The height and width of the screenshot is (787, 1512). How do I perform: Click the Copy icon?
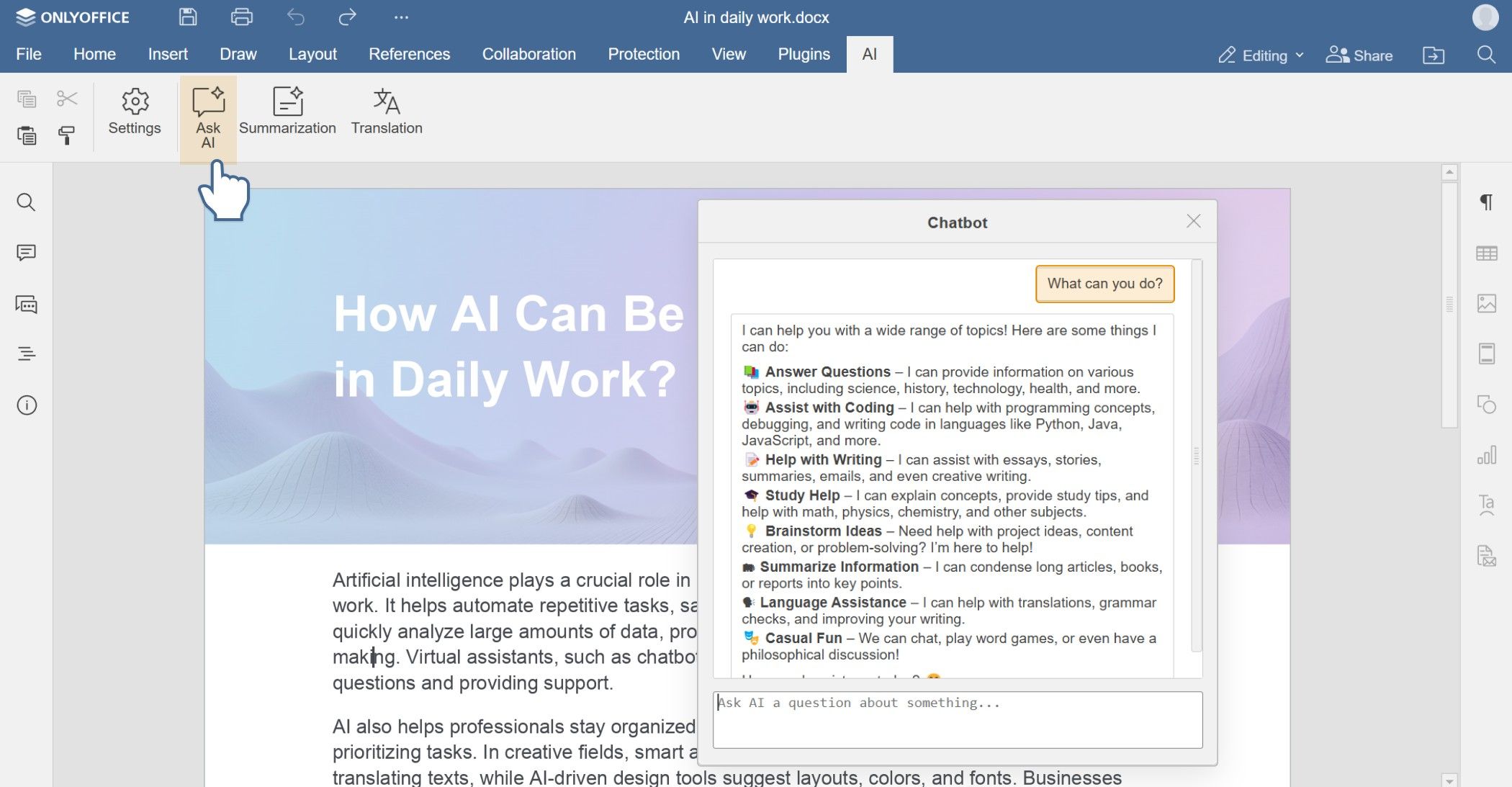coord(27,99)
